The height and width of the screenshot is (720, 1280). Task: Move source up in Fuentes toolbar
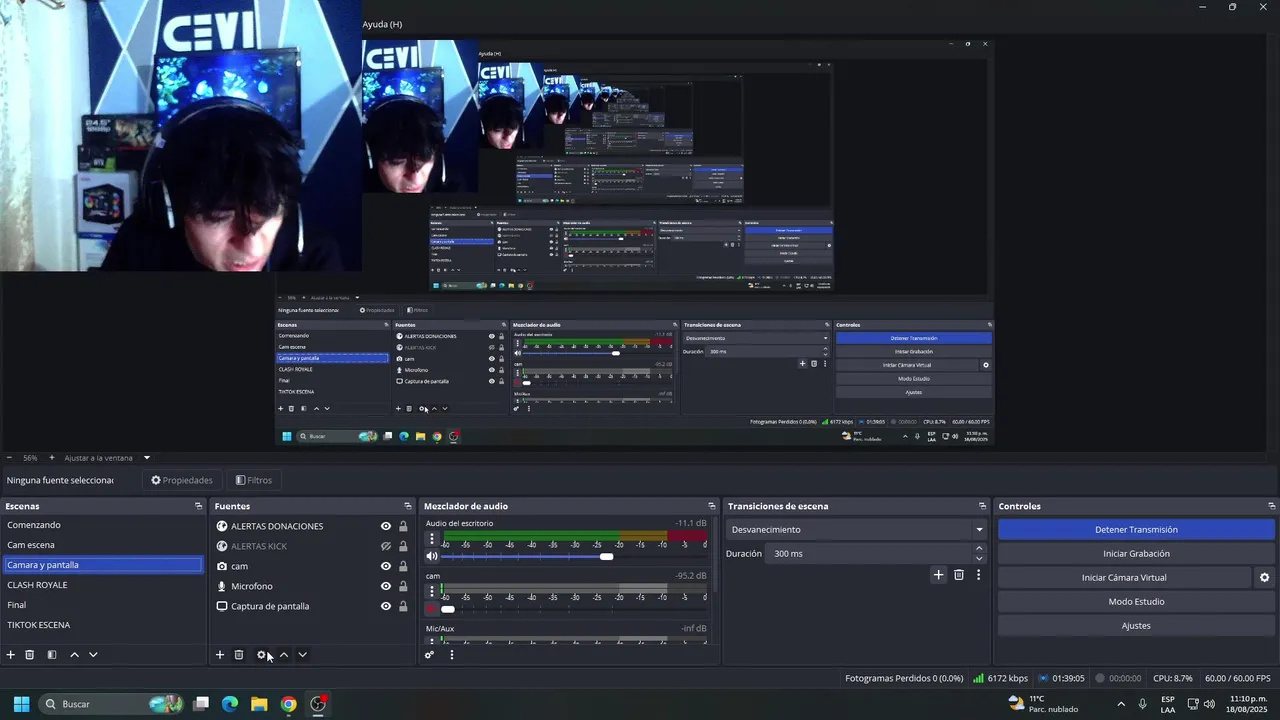click(x=284, y=655)
